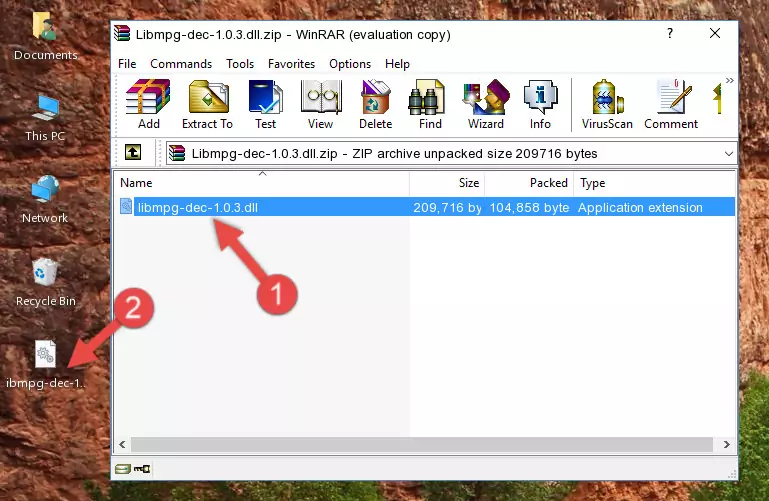The width and height of the screenshot is (769, 501).
Task: Open the Tools menu
Action: pos(240,64)
